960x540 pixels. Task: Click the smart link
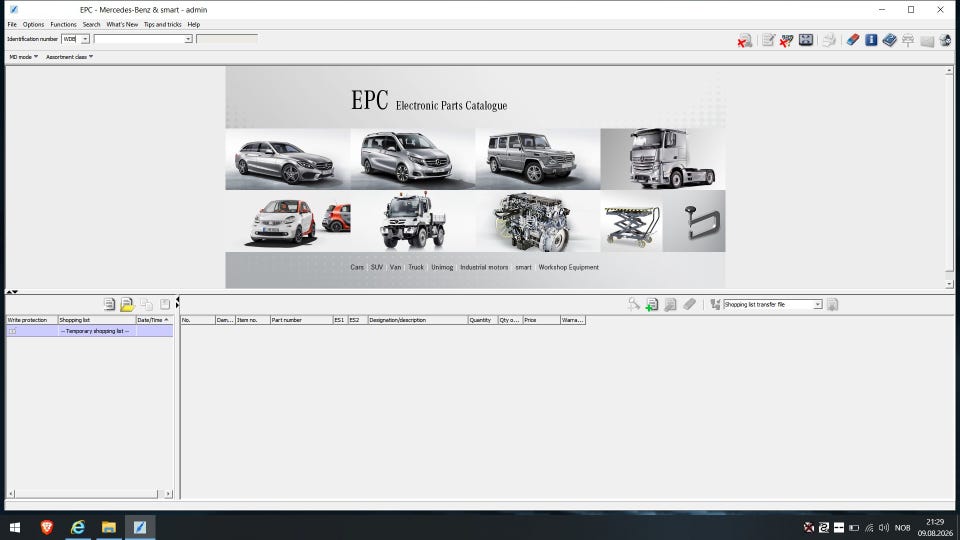click(523, 268)
